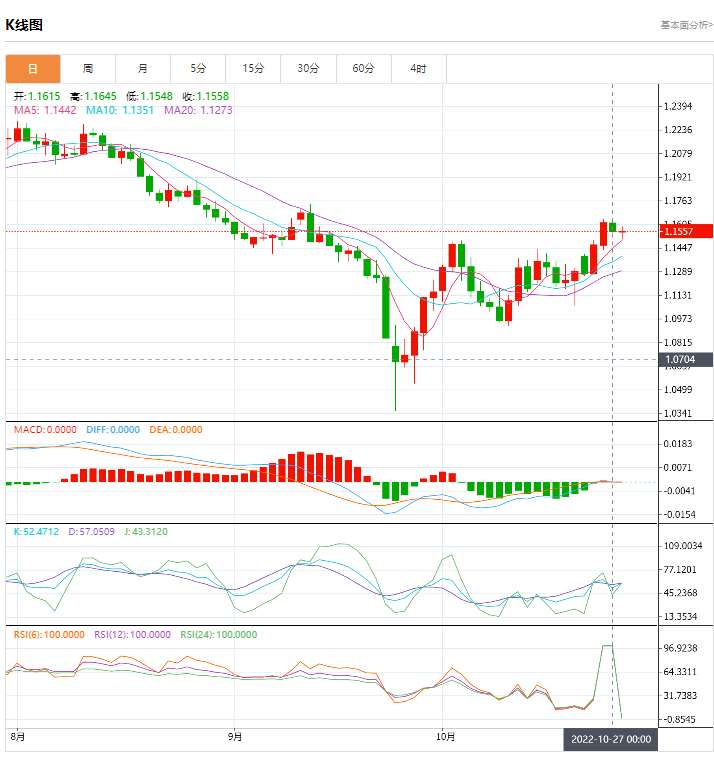Open the 60分 interval tab
This screenshot has height=759, width=714.
363,69
